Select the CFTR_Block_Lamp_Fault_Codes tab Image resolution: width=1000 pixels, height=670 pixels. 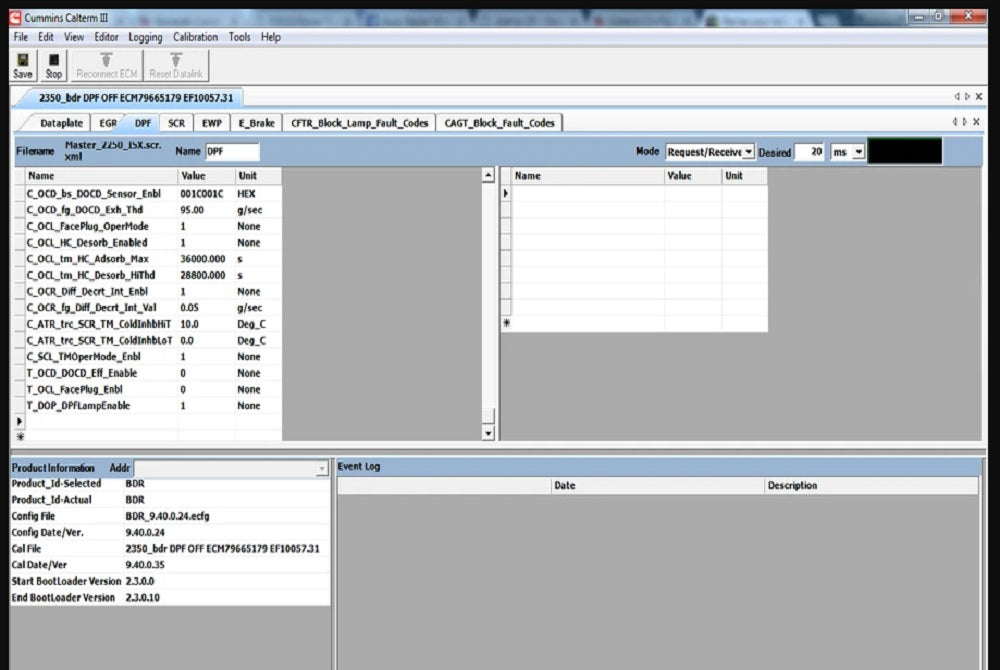coord(359,123)
